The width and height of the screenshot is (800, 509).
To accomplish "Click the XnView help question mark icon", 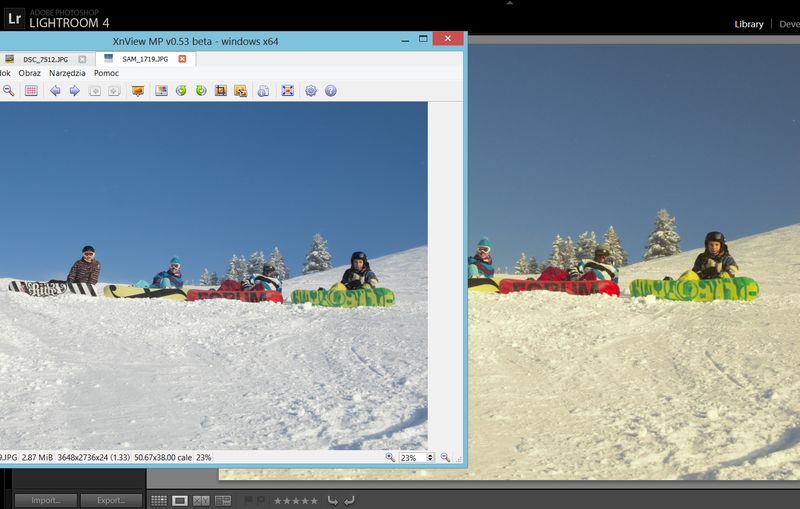I will 331,91.
